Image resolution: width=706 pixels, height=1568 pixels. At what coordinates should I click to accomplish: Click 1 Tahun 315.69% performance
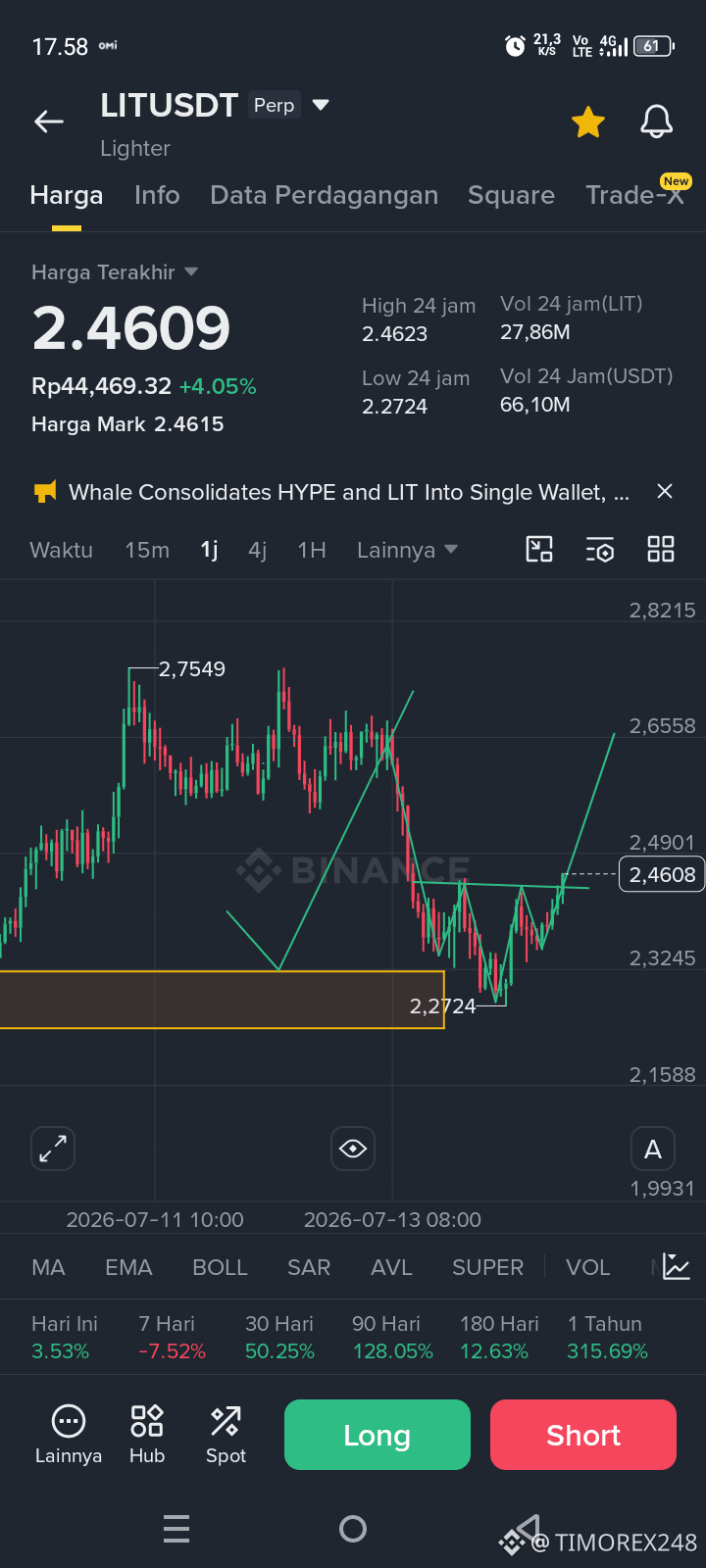(x=607, y=1338)
